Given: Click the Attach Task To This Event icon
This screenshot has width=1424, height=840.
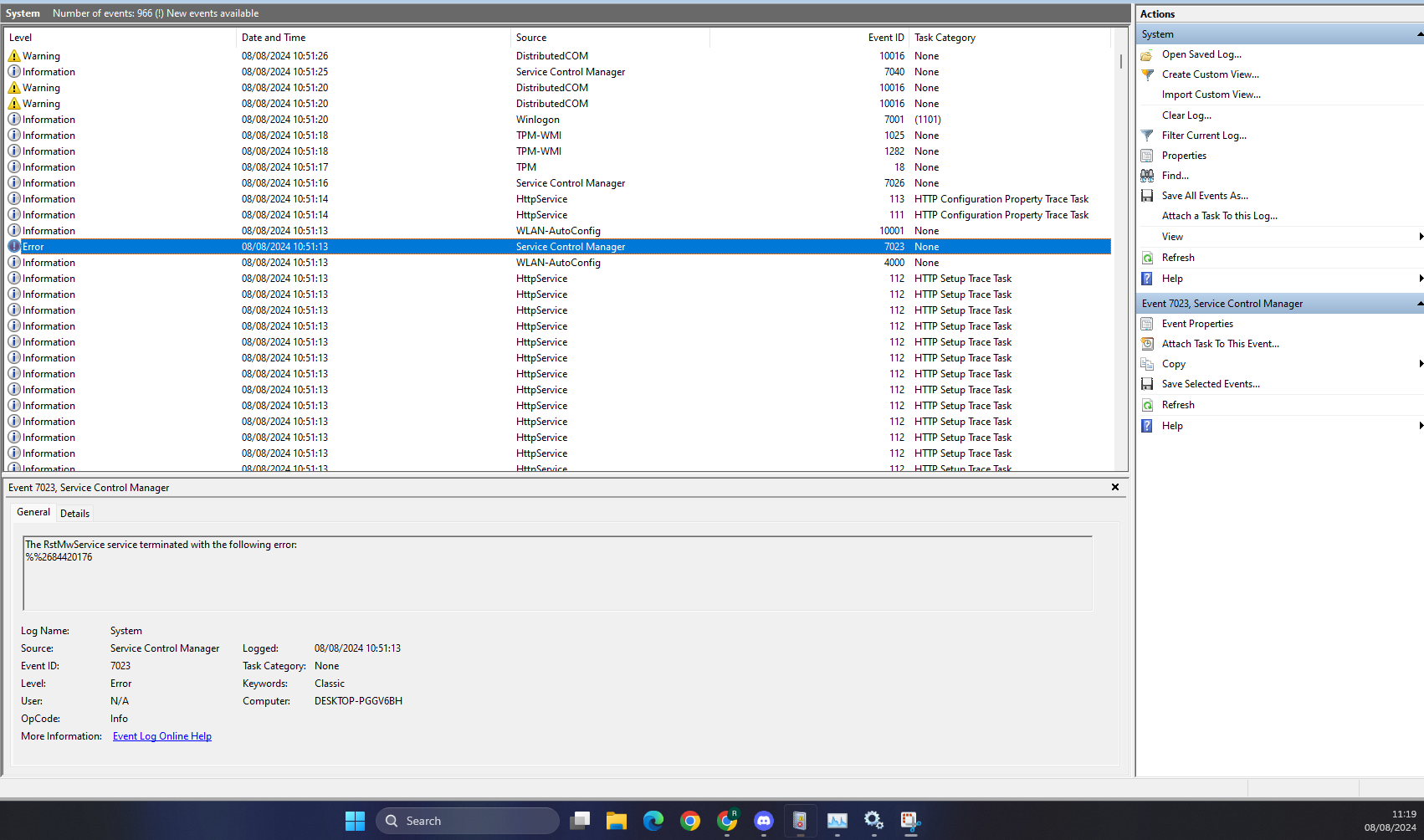Looking at the screenshot, I should (1147, 344).
